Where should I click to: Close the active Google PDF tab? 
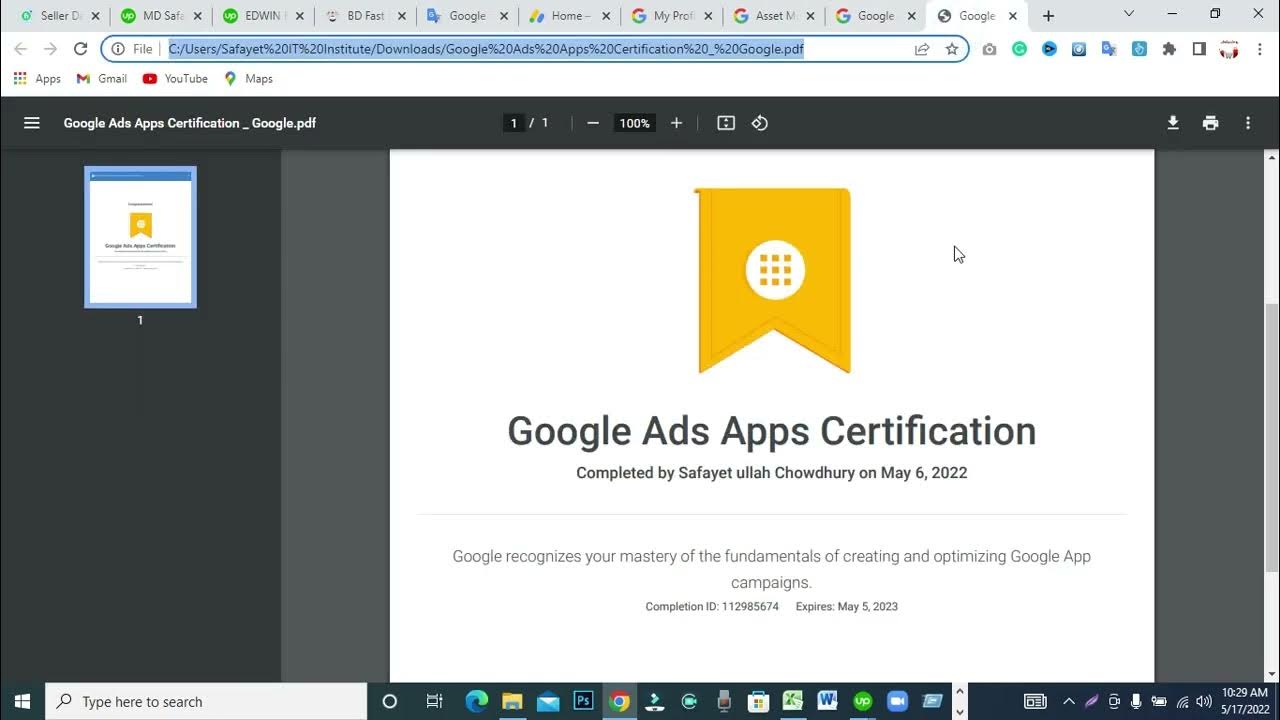pos(1012,16)
